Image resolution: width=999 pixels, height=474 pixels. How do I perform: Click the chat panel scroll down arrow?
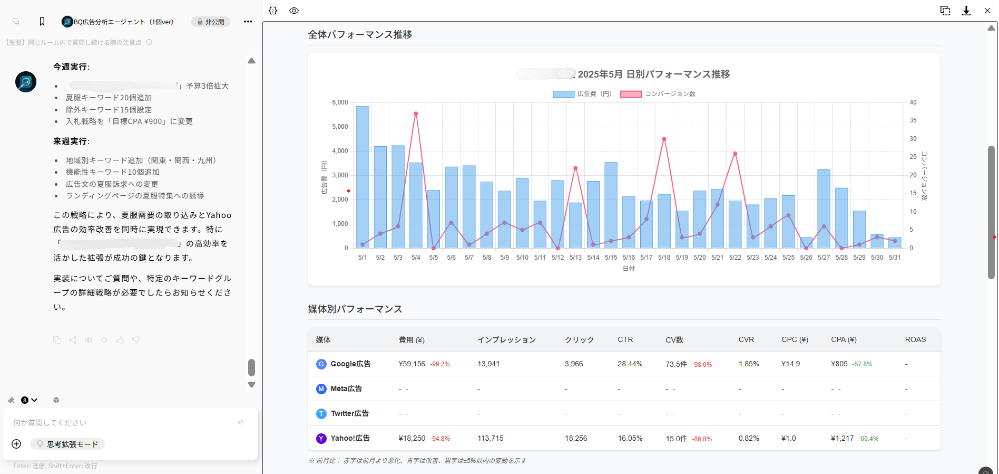coord(252,385)
